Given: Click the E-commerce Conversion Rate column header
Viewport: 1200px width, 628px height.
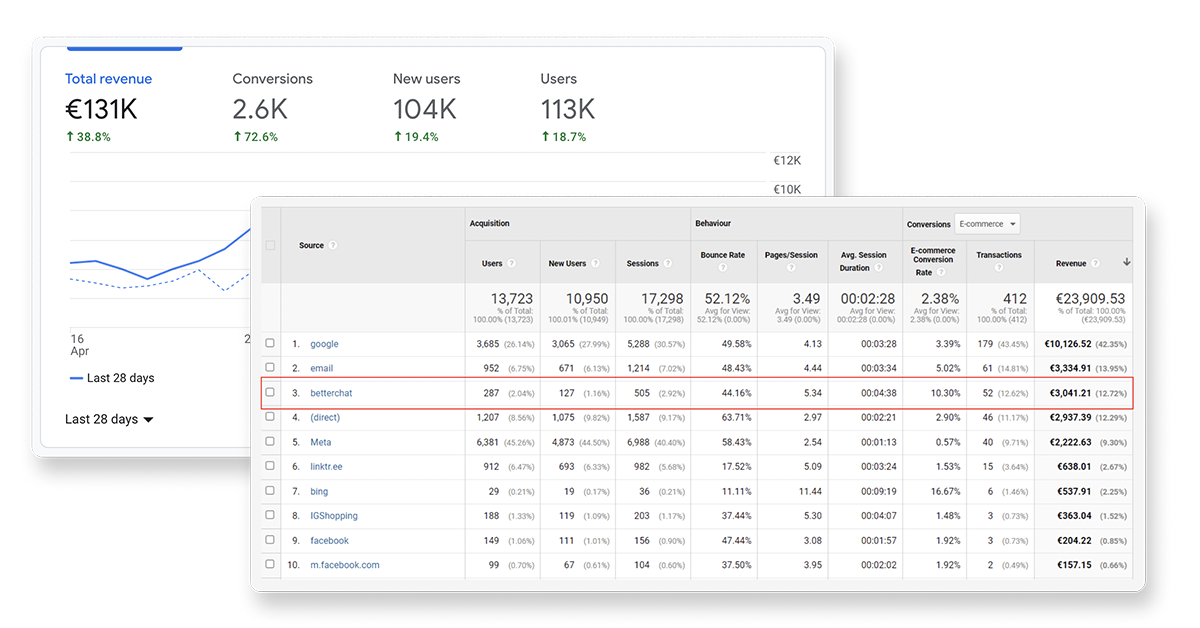Looking at the screenshot, I should pyautogui.click(x=933, y=262).
